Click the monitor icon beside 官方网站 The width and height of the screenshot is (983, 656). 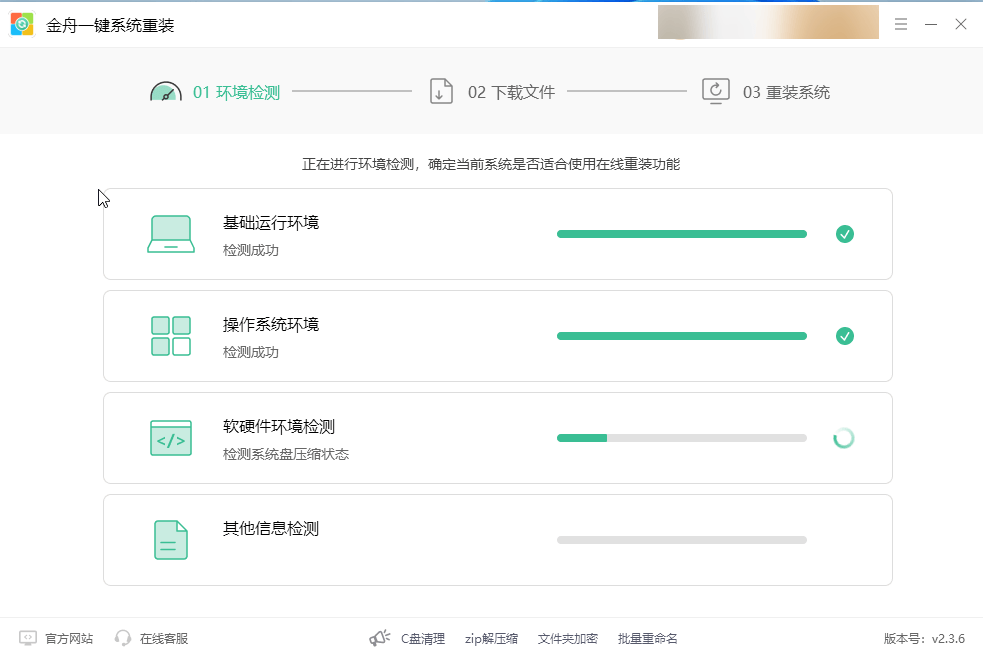(28, 638)
